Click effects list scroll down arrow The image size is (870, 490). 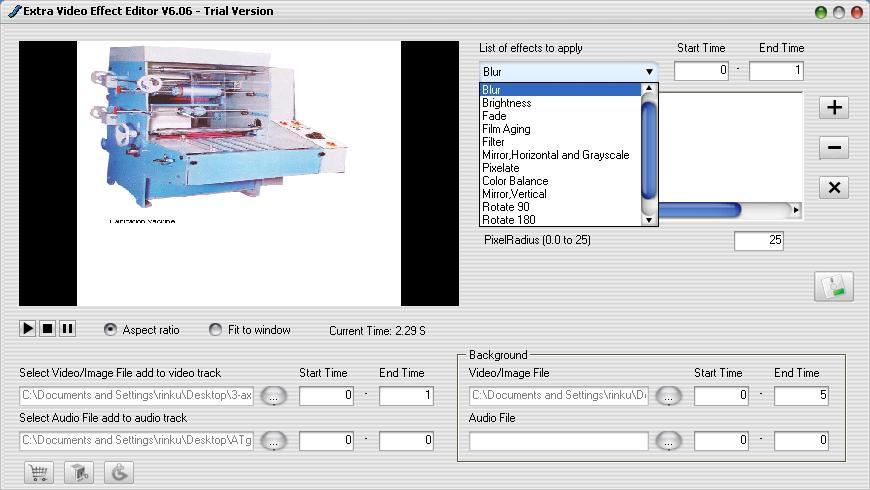point(649,220)
